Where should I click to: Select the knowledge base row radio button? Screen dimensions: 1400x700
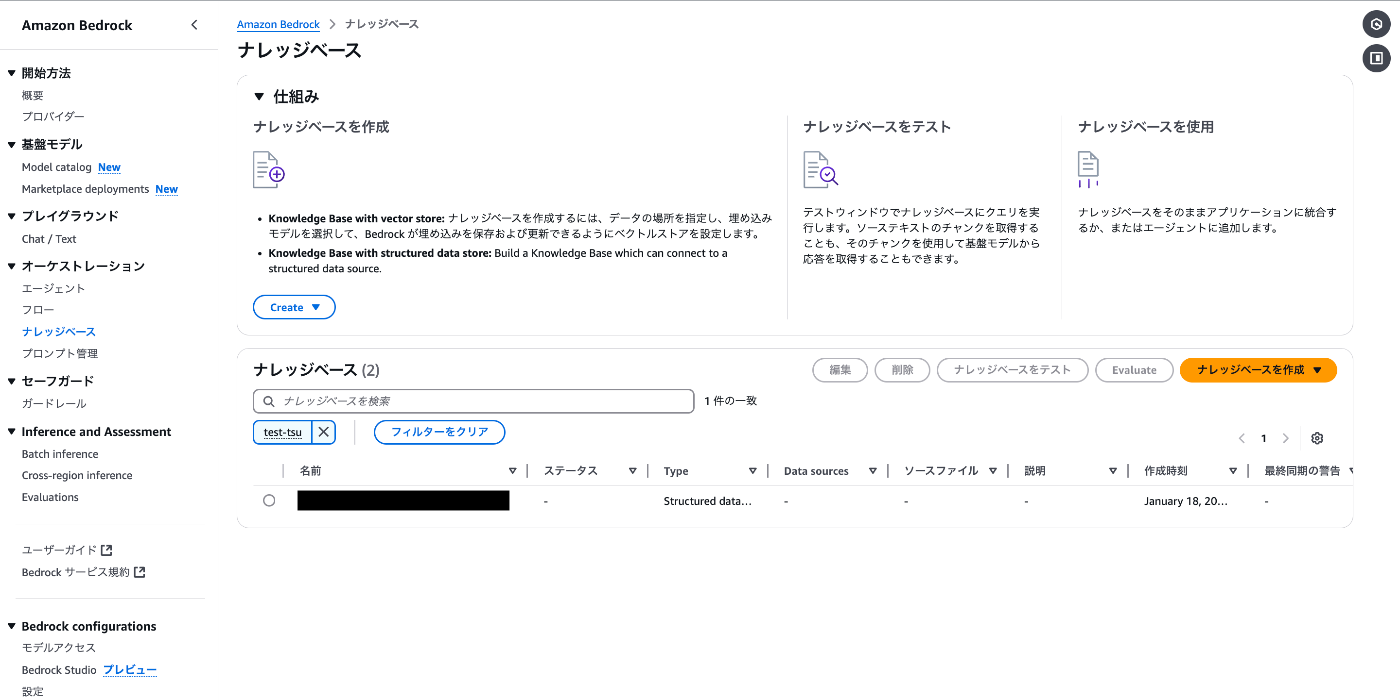click(269, 501)
